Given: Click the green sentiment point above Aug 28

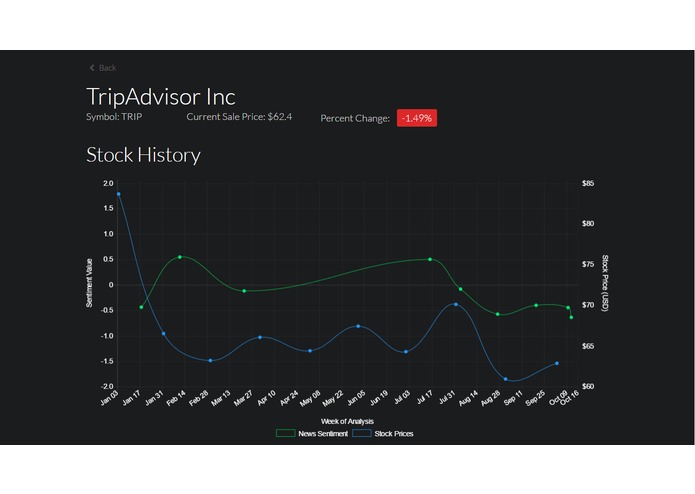Looking at the screenshot, I should [x=498, y=314].
